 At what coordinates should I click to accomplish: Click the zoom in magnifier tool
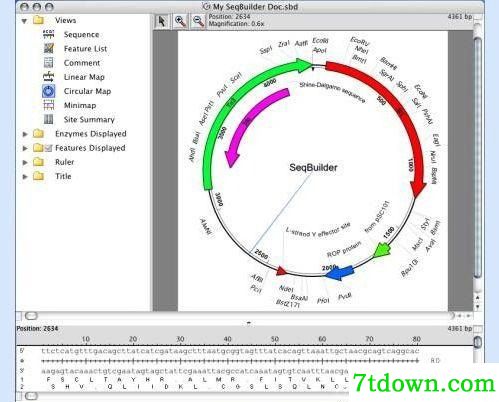180,21
